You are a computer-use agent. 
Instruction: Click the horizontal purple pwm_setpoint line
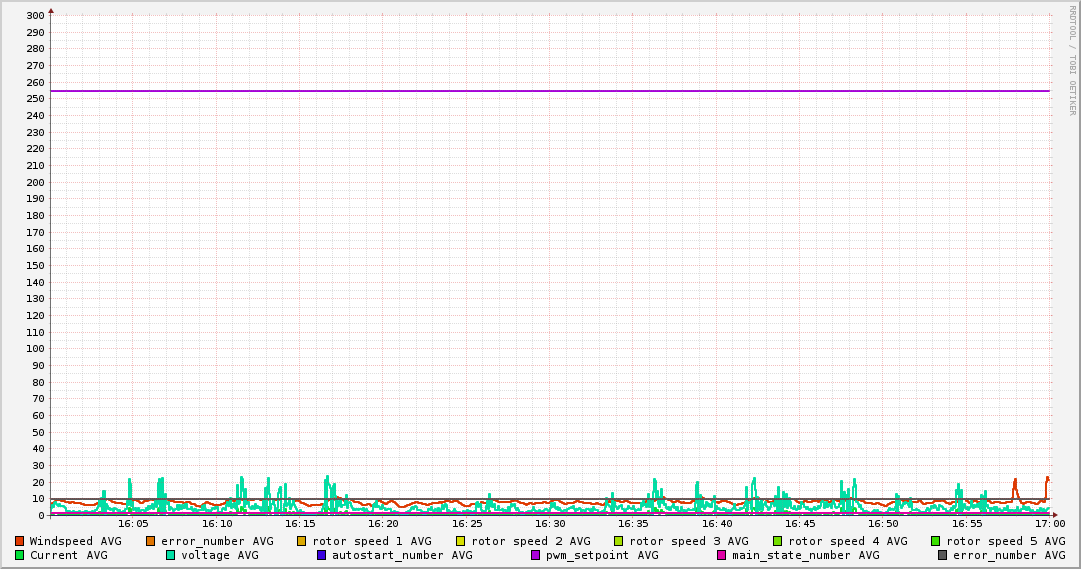pyautogui.click(x=550, y=91)
